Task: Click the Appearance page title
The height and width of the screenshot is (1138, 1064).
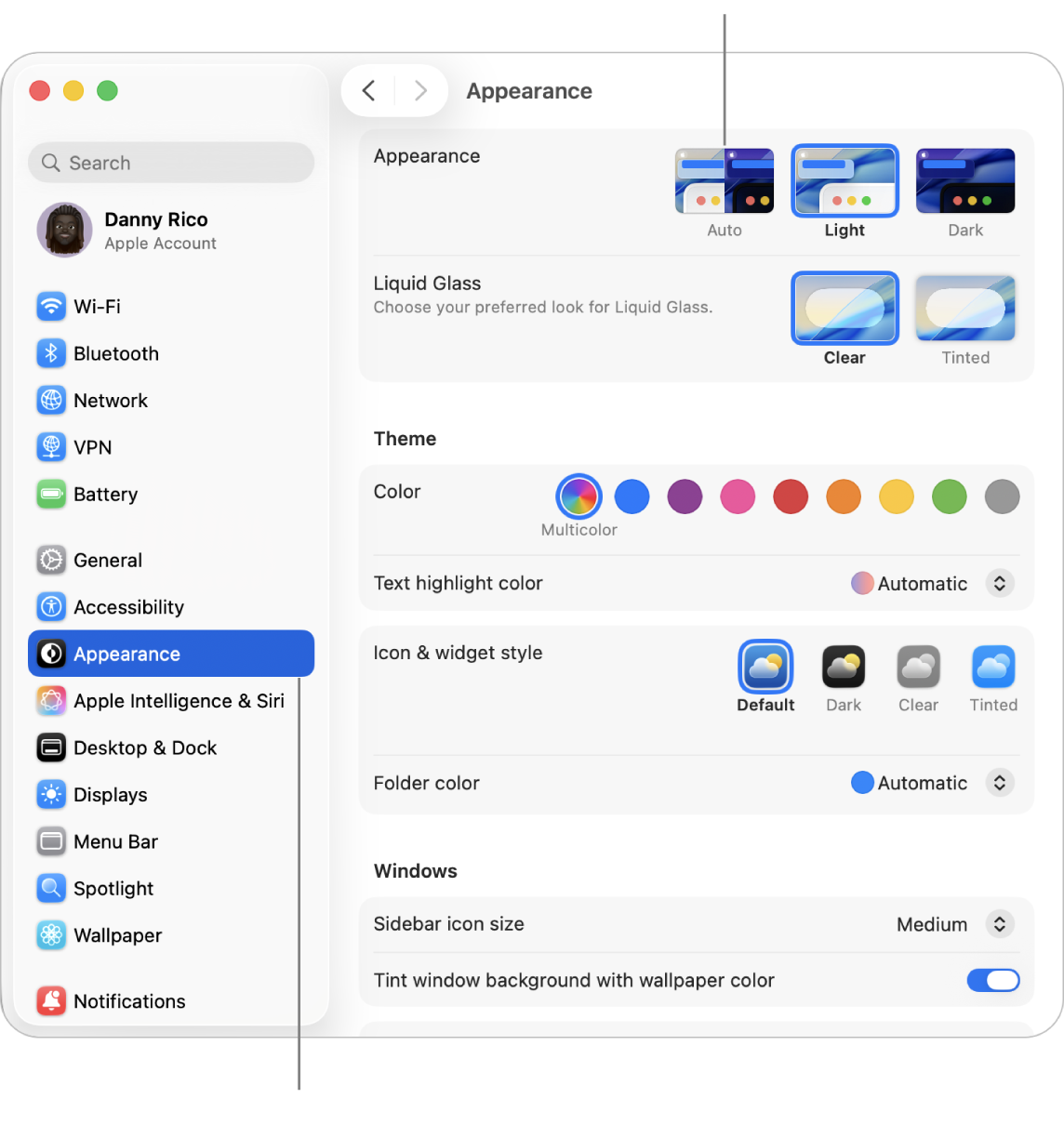Action: (529, 91)
